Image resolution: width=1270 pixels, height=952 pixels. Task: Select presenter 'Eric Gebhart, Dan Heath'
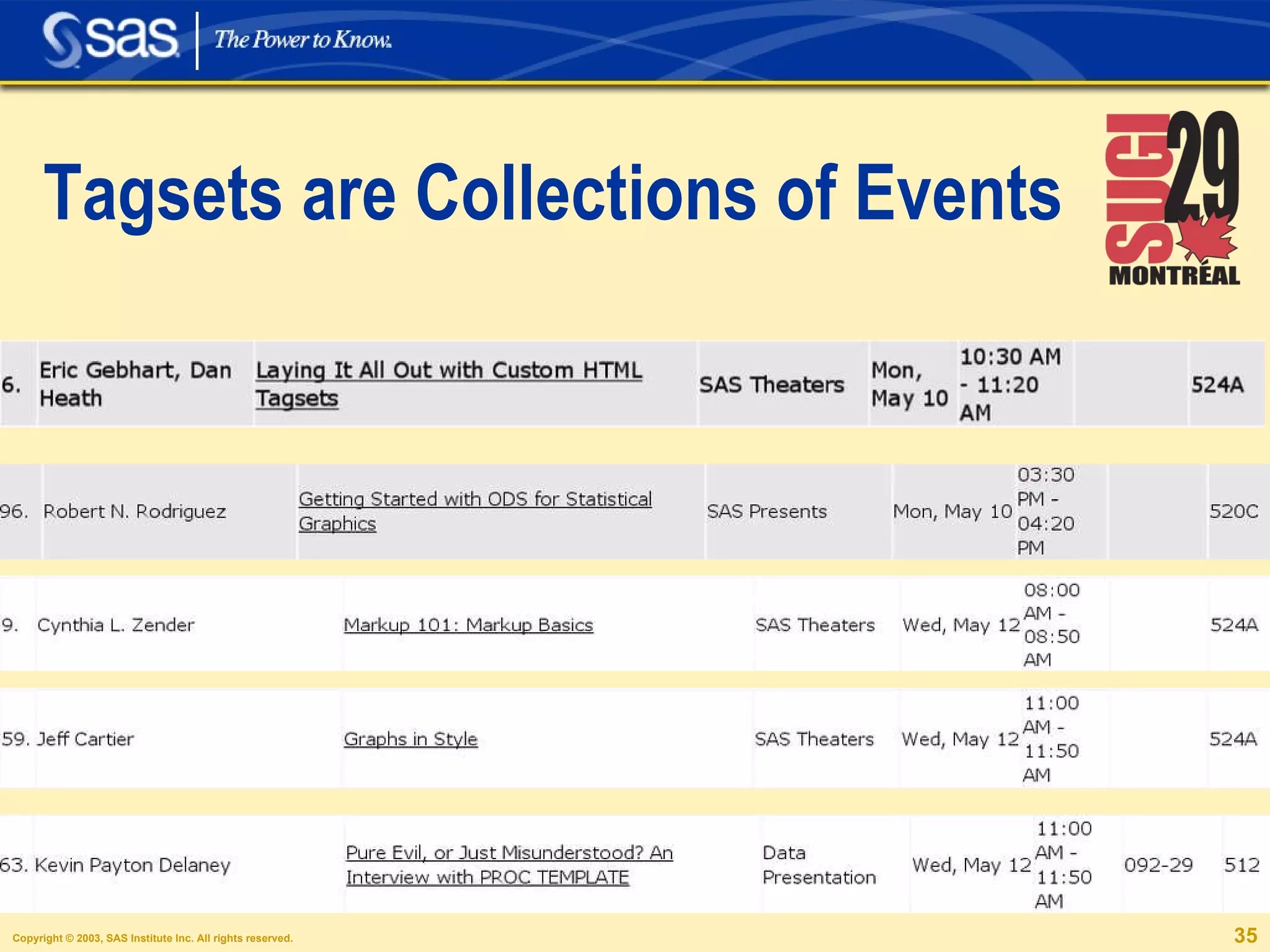click(x=135, y=384)
